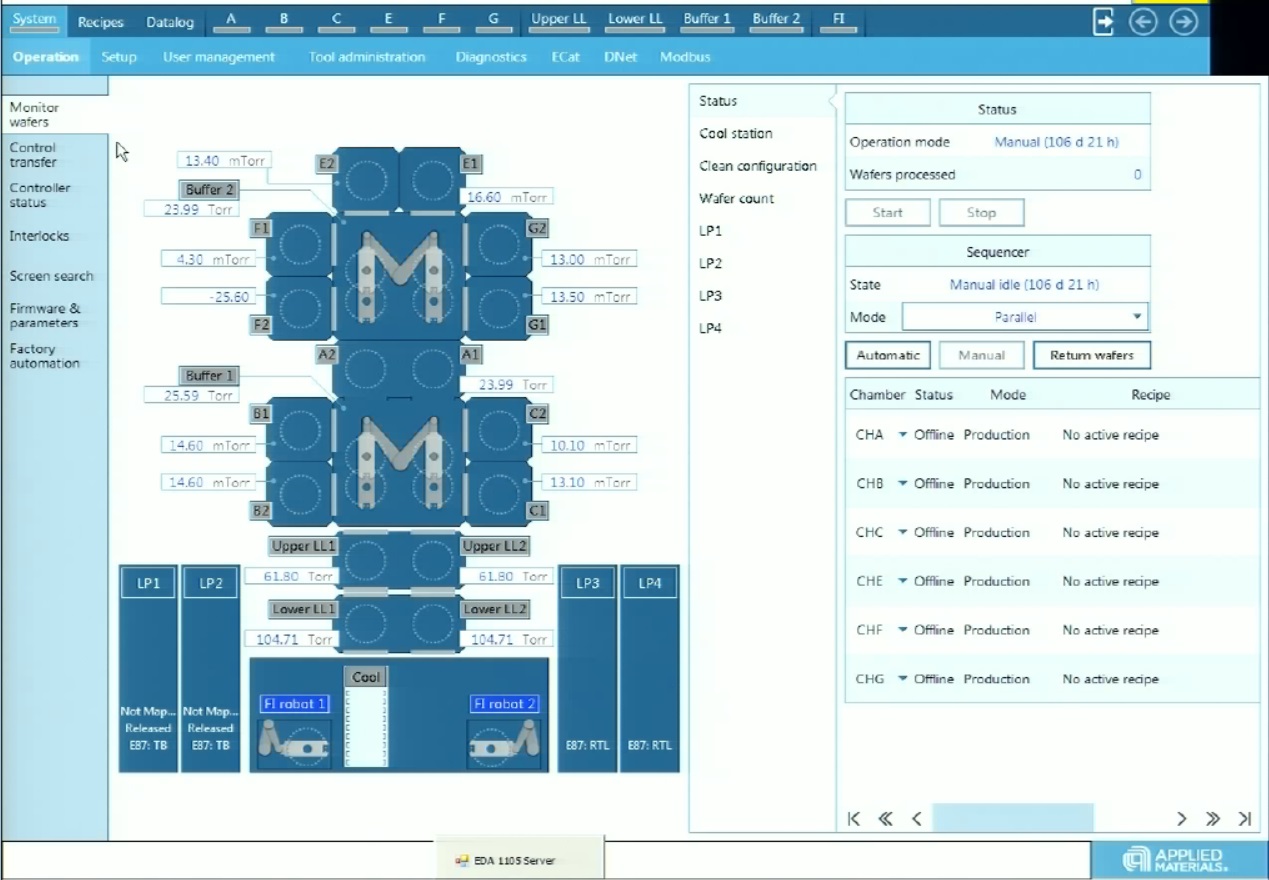The image size is (1269, 880).
Task: Click the Buffer 2 label
Action: tap(210, 189)
